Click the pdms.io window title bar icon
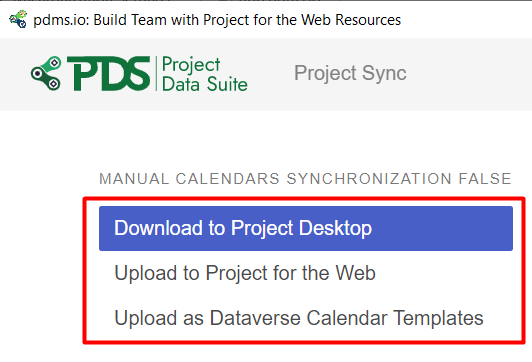 pyautogui.click(x=18, y=19)
